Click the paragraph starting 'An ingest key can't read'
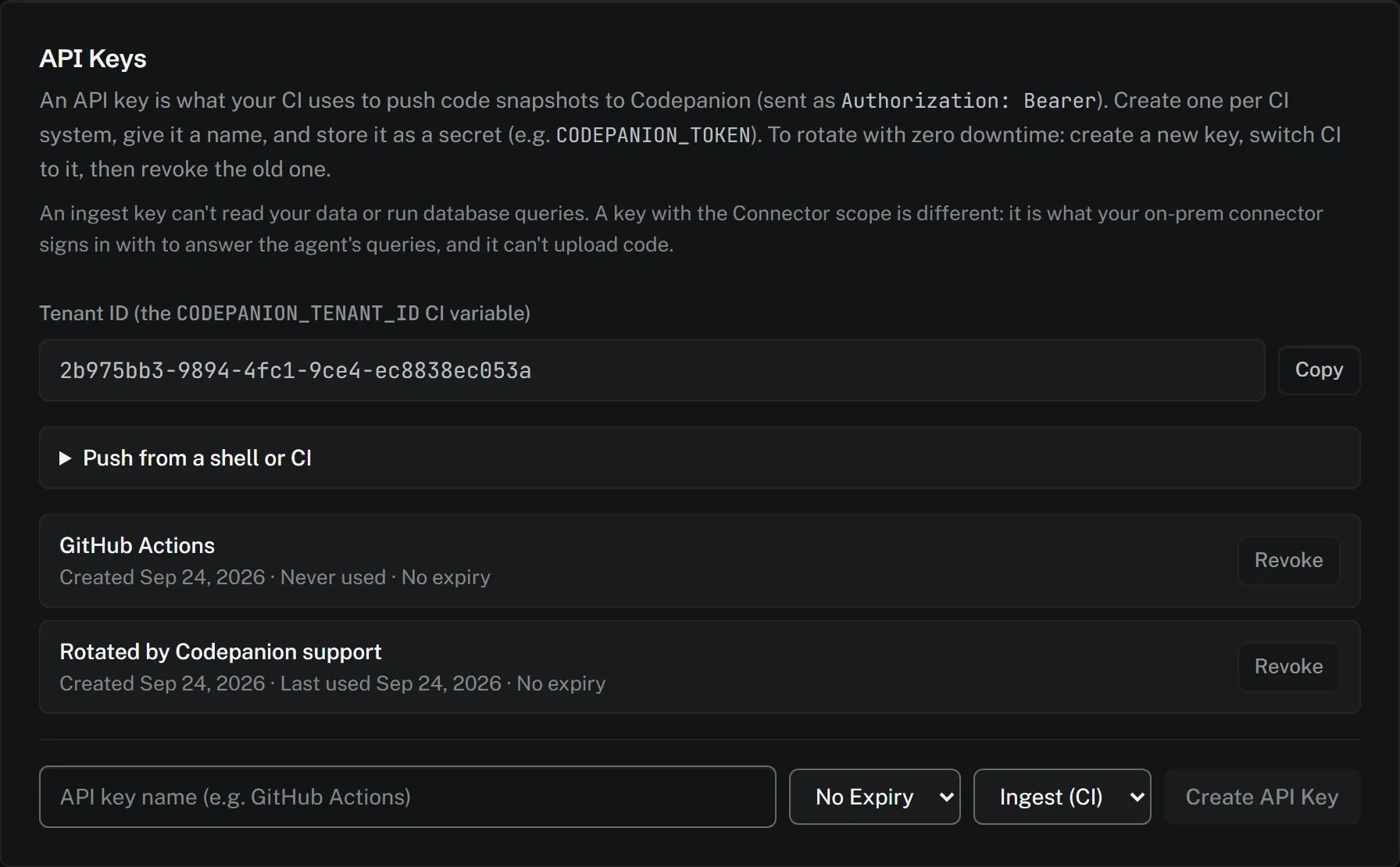 click(681, 229)
